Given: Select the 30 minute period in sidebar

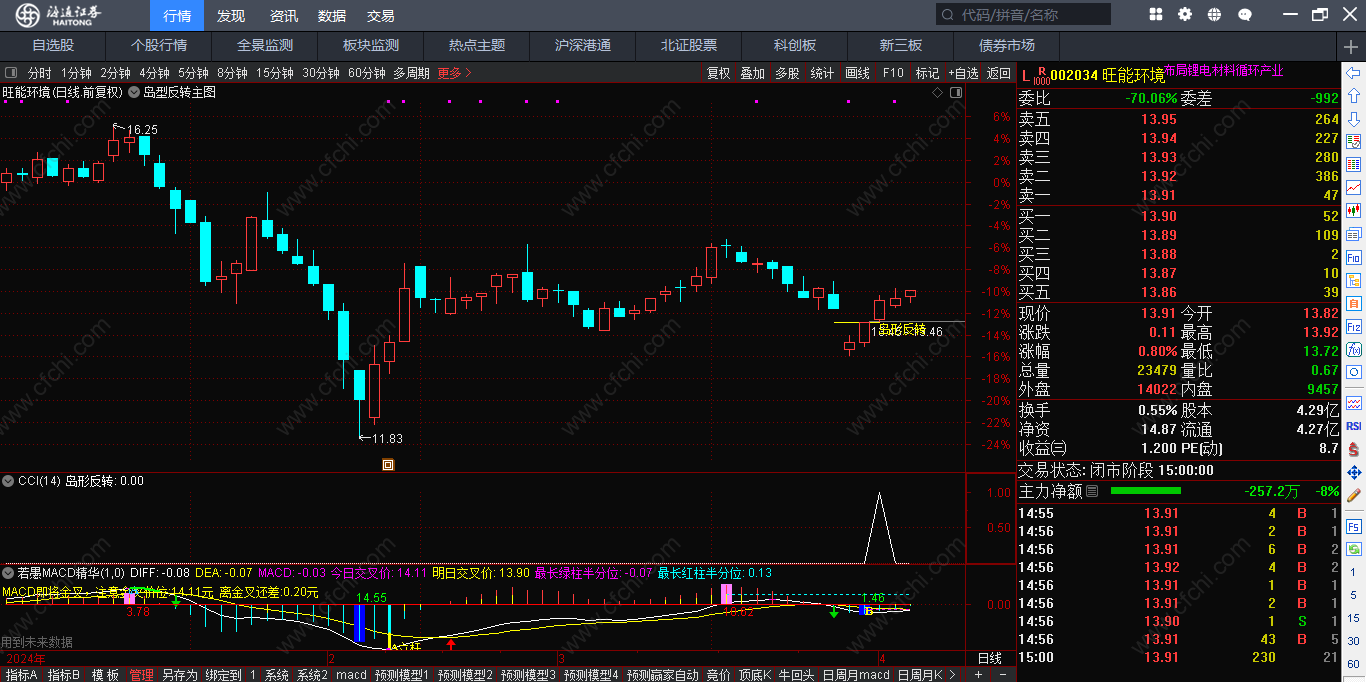Looking at the screenshot, I should pyautogui.click(x=1354, y=641).
